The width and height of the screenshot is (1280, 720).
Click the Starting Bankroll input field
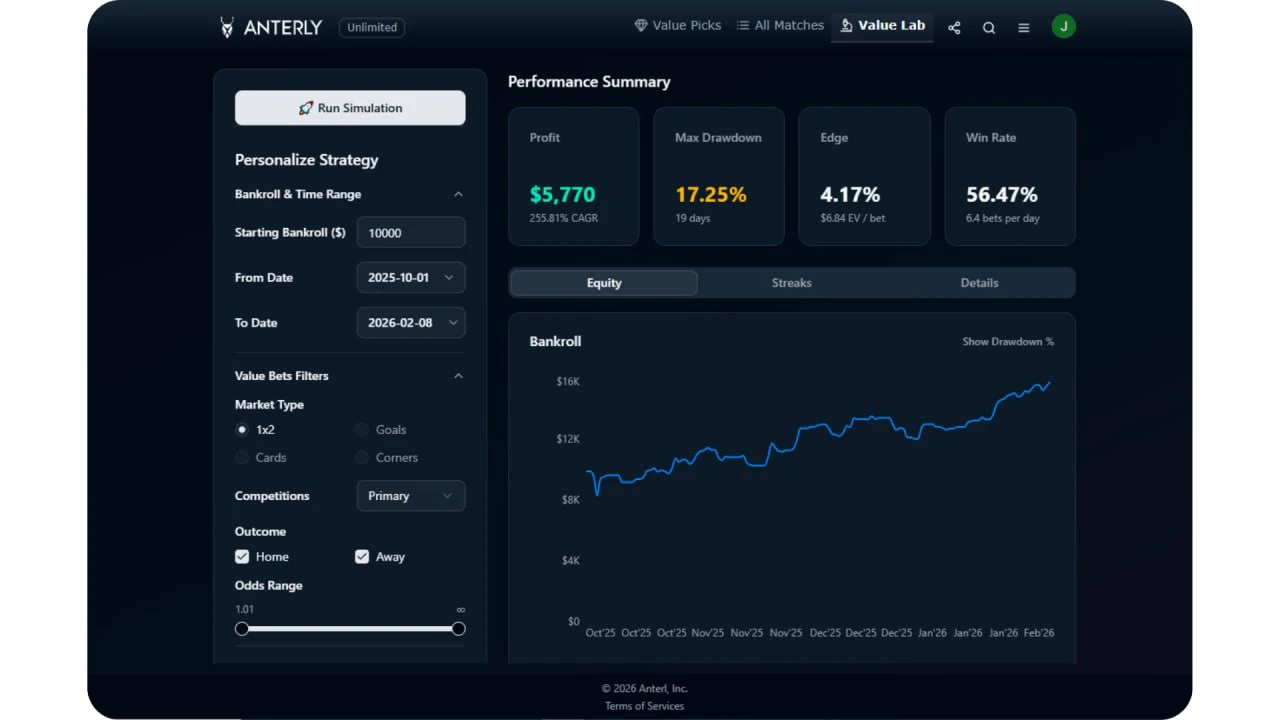(410, 232)
